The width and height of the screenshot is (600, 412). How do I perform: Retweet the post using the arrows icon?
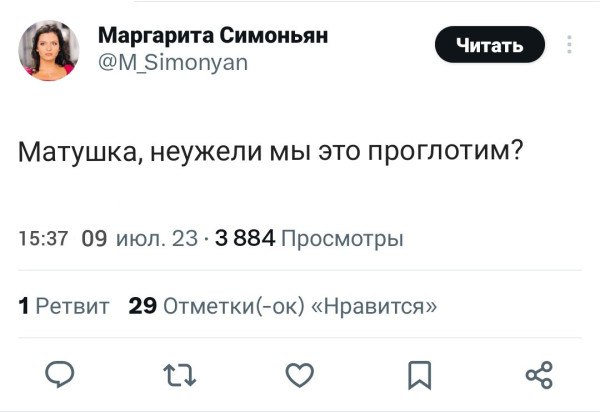coord(179,376)
